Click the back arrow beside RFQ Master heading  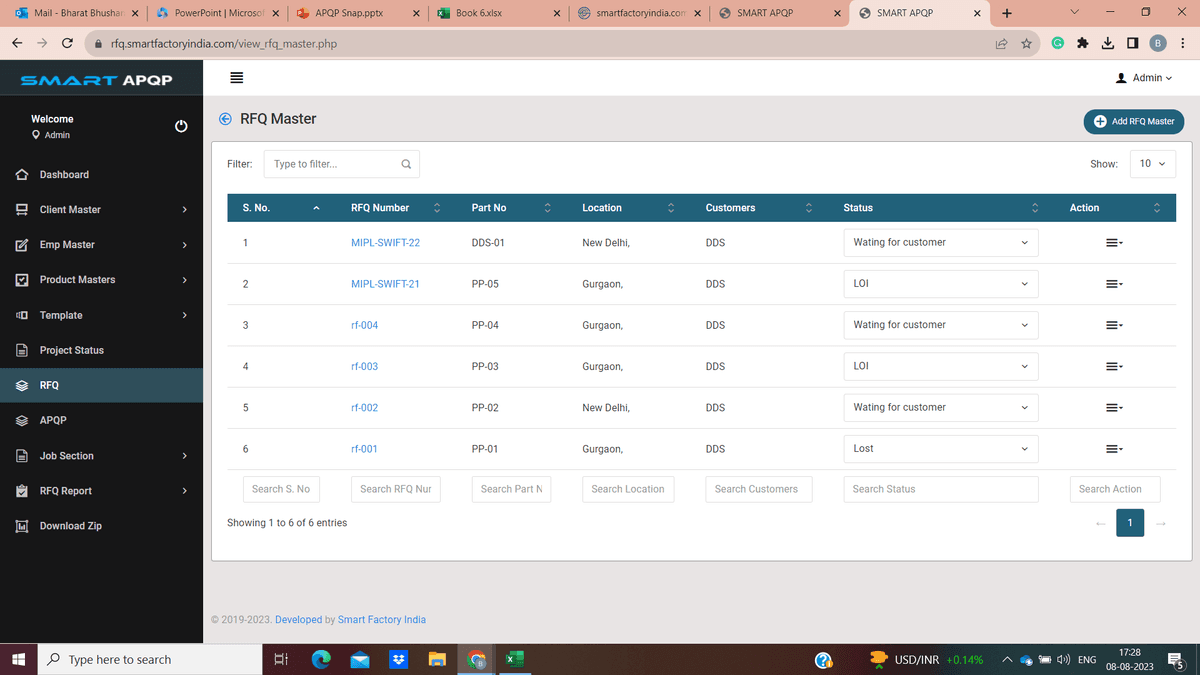(x=225, y=118)
